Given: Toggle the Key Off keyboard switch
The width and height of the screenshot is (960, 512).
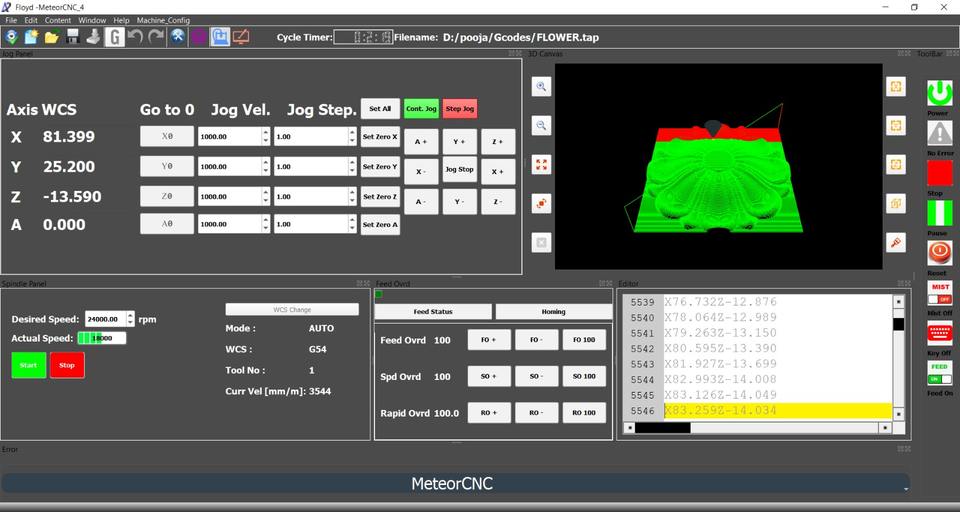Looking at the screenshot, I should (939, 333).
